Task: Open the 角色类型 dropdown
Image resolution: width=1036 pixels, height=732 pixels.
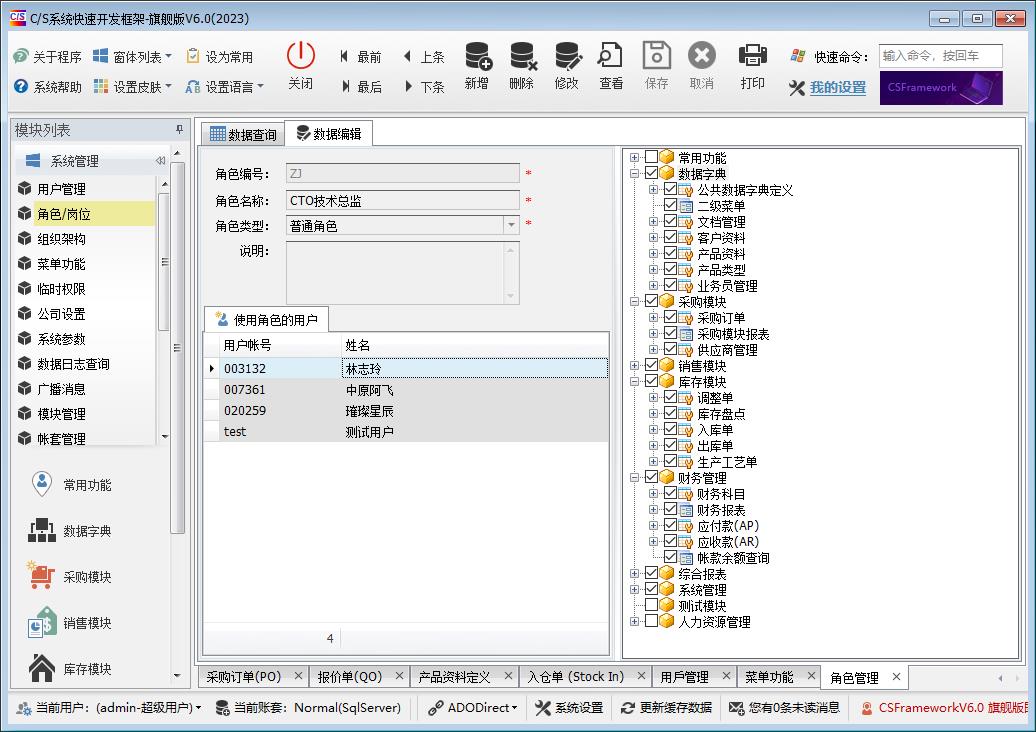Action: click(511, 226)
